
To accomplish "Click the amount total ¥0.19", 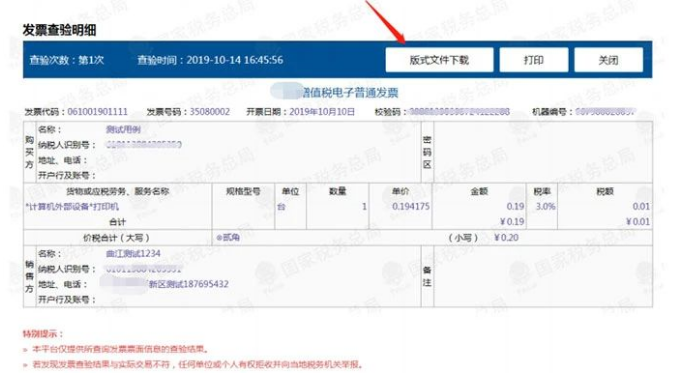I will 512,222.
